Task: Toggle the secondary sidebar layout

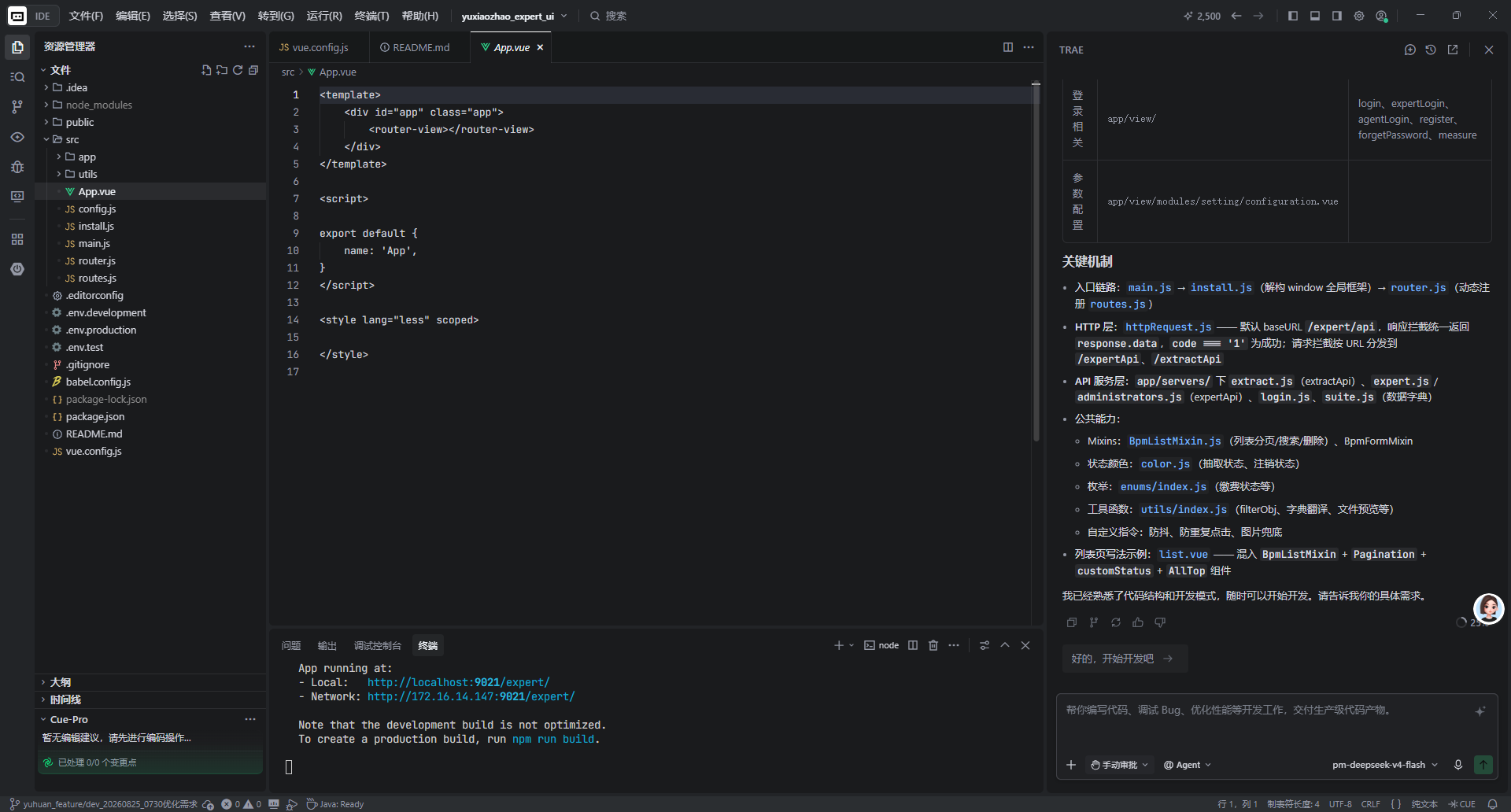Action: pos(1337,16)
